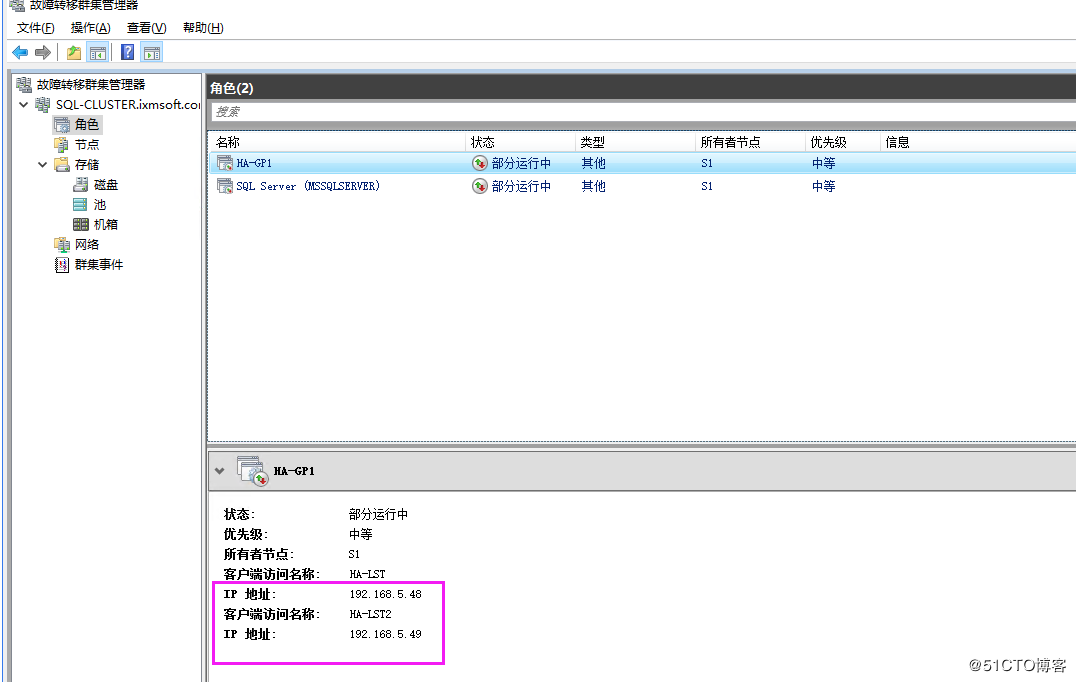This screenshot has width=1076, height=682.
Task: Select the 角色 (Roles) node icon in the tree
Action: [x=63, y=124]
